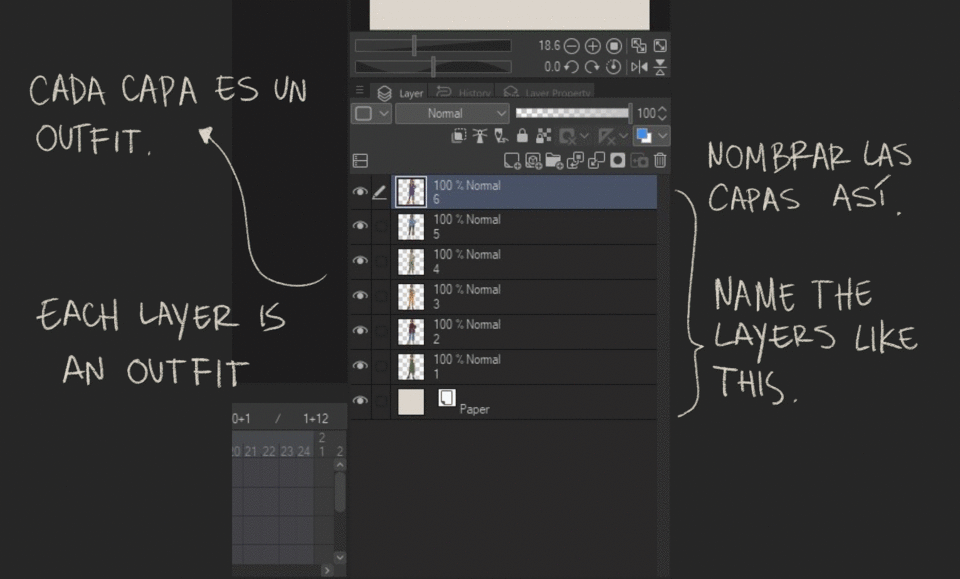Screen dimensions: 960x579
Task: Select layer 2
Action: point(524,332)
